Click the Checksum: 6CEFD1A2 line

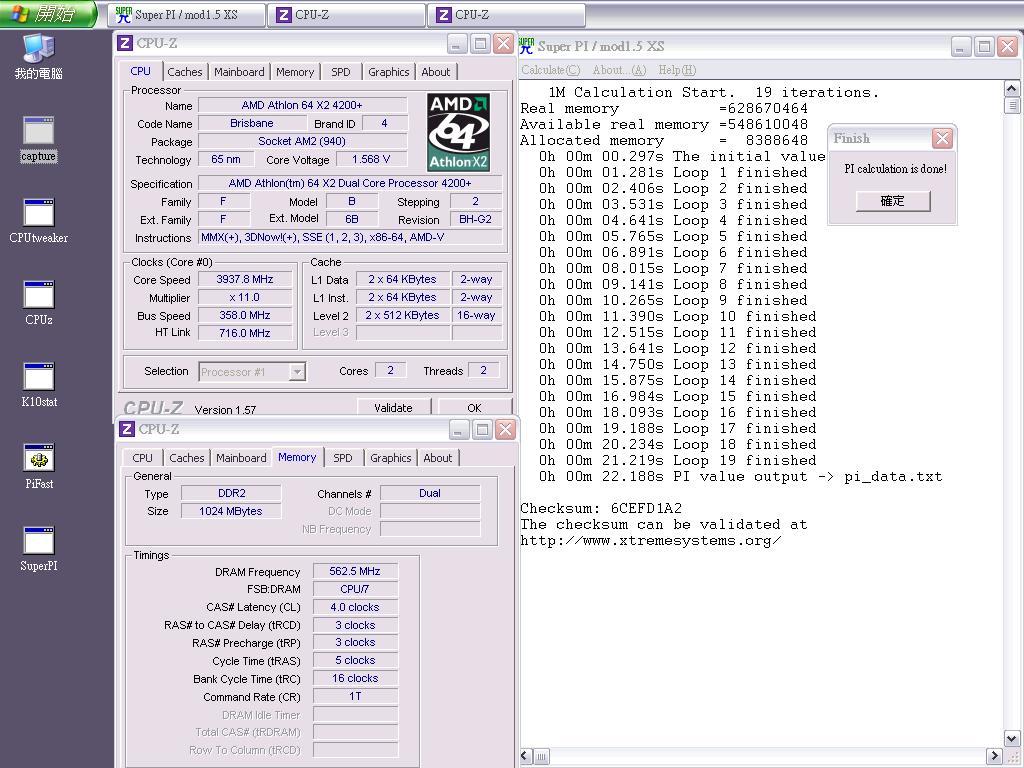coord(601,508)
